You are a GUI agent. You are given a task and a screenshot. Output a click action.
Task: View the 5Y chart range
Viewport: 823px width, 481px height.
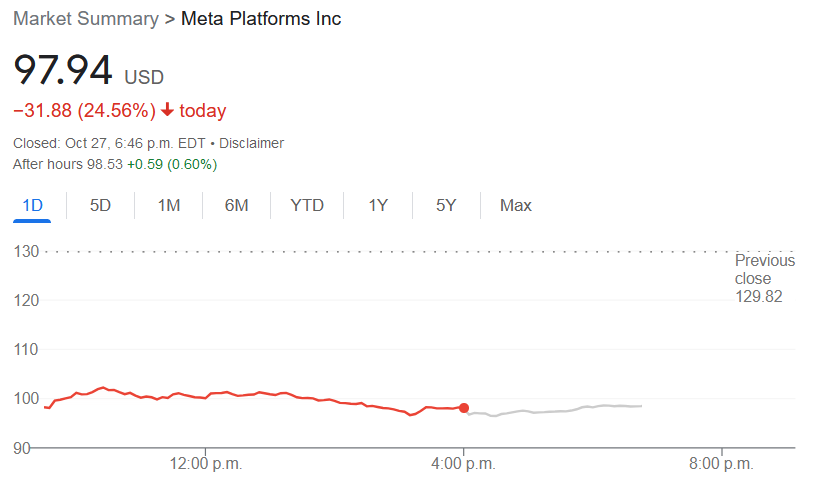click(446, 205)
